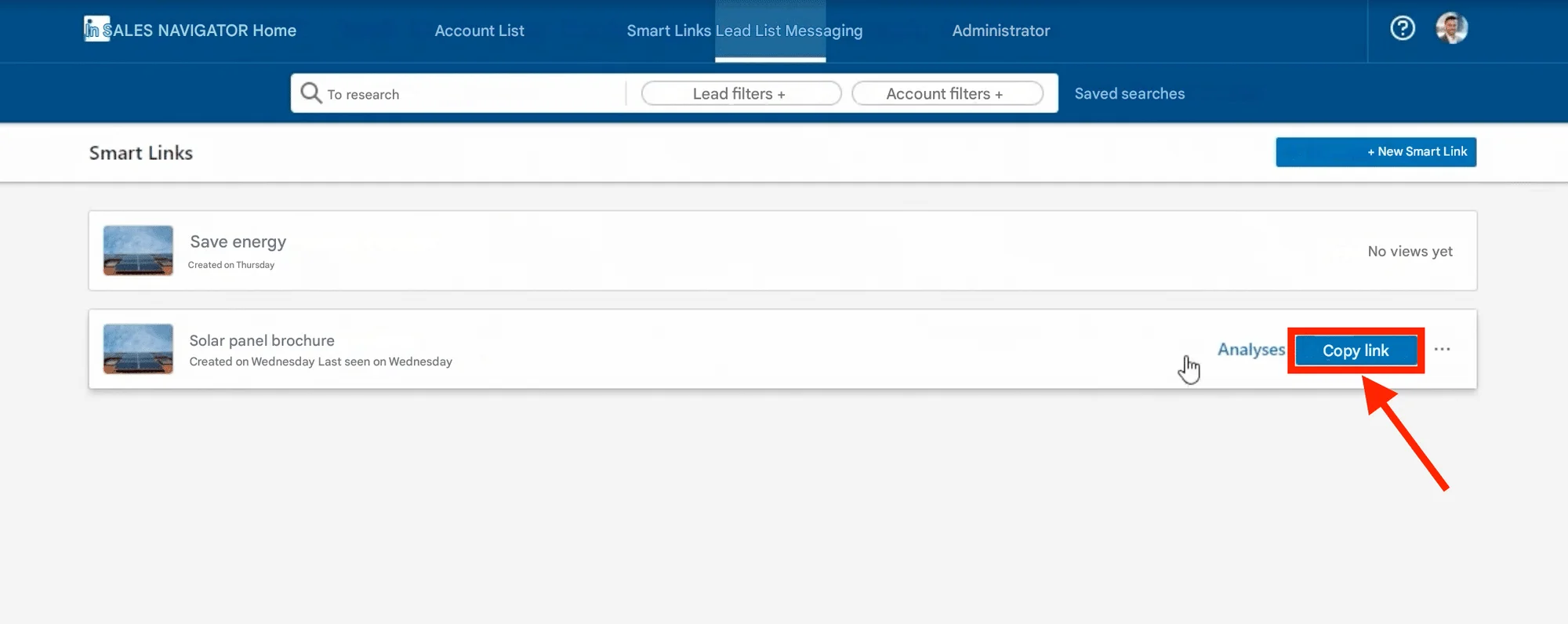Open Saved searches
This screenshot has width=1568, height=624.
[x=1129, y=93]
